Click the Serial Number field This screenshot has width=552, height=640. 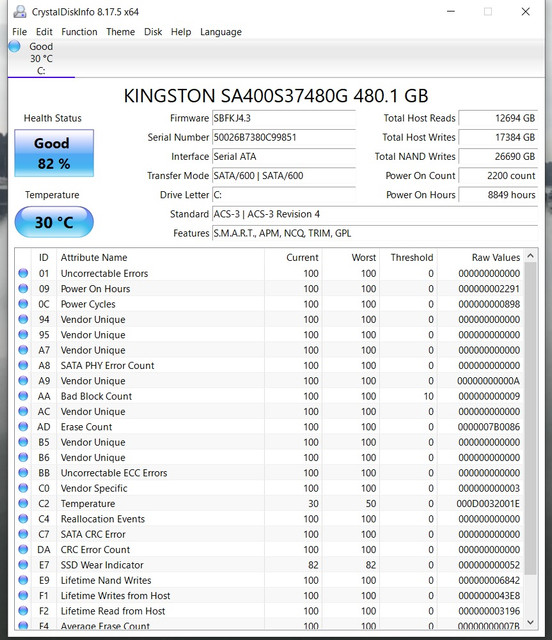coord(283,138)
